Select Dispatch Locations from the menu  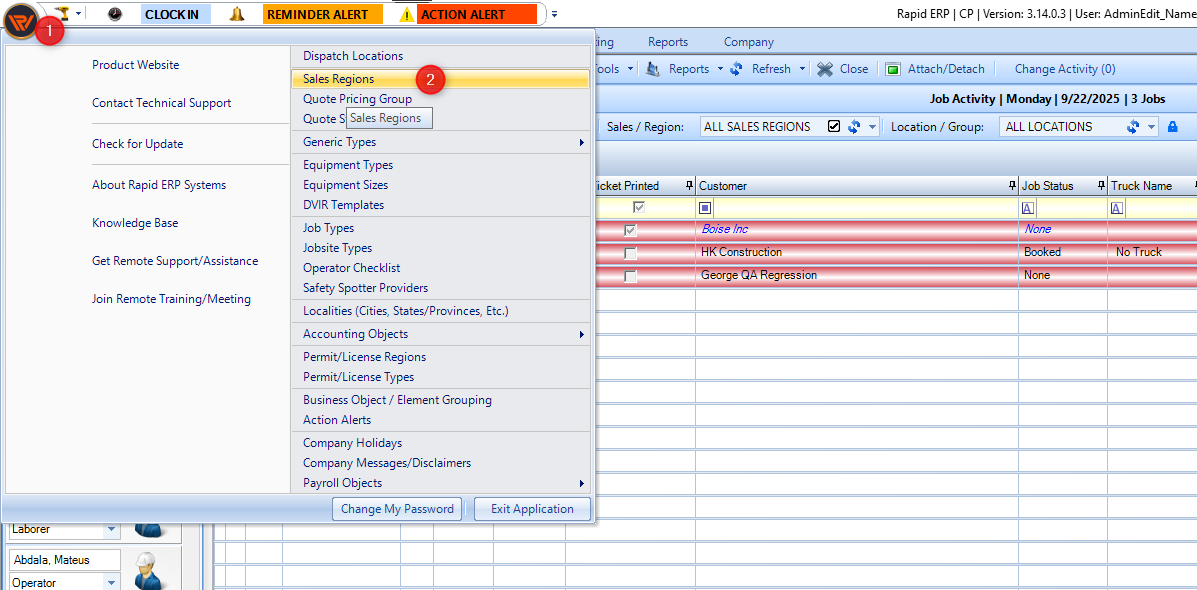tap(440, 56)
